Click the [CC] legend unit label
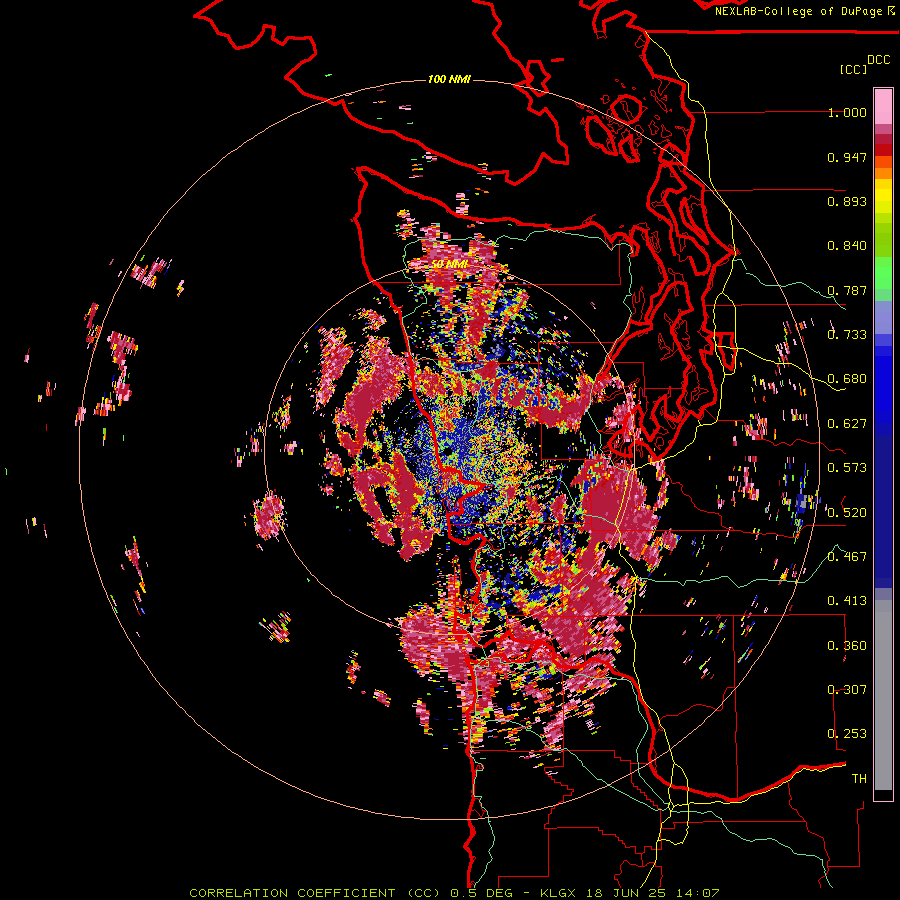Screen dimensions: 900x900 [853, 69]
